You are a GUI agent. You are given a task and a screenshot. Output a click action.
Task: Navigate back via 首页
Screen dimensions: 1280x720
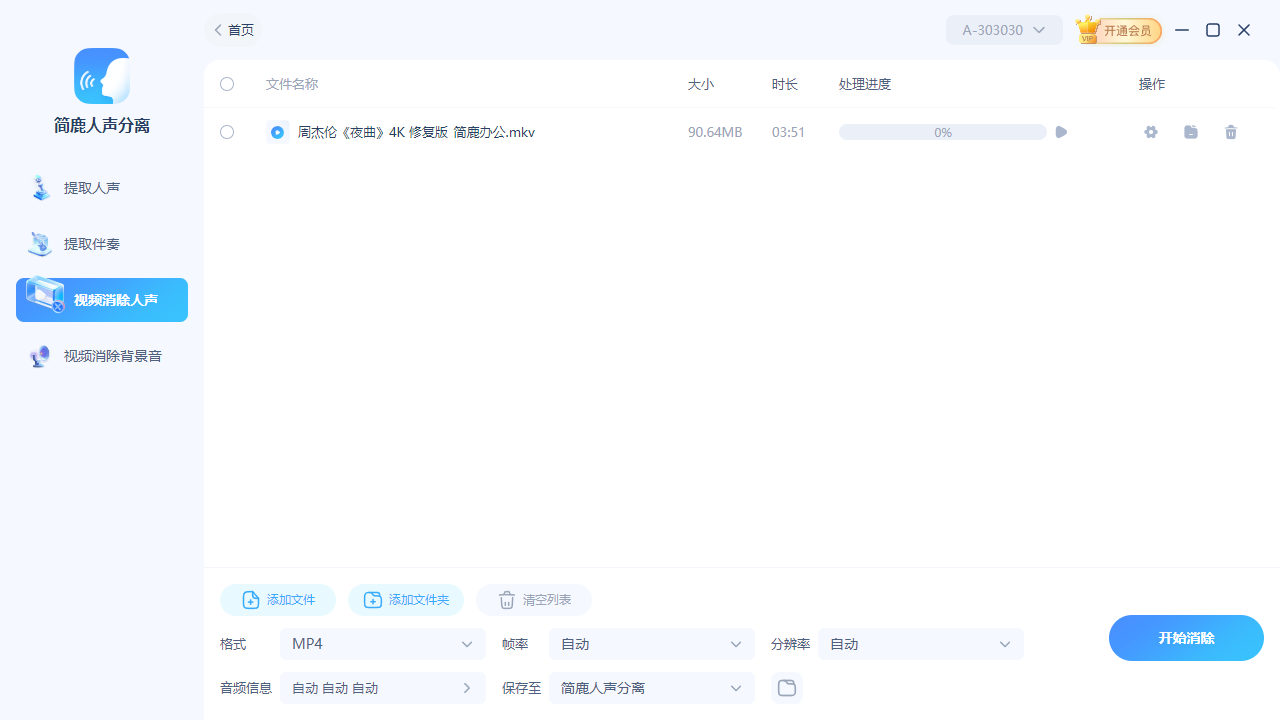coord(232,30)
